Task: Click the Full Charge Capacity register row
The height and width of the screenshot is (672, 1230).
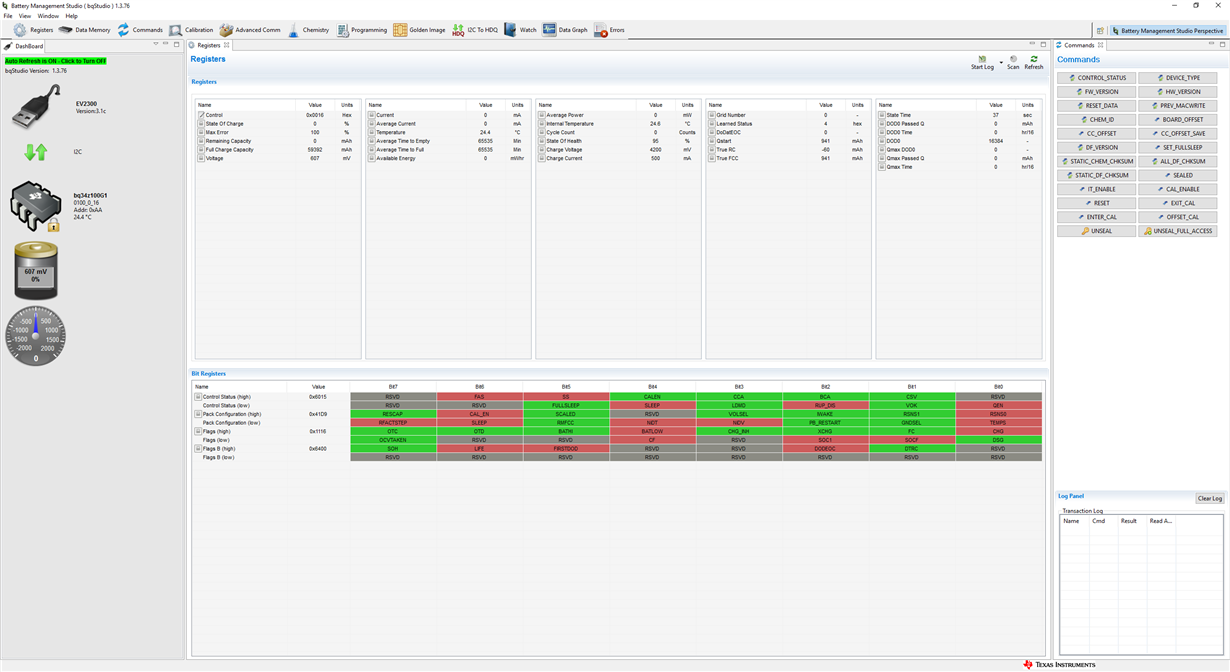Action: click(277, 150)
